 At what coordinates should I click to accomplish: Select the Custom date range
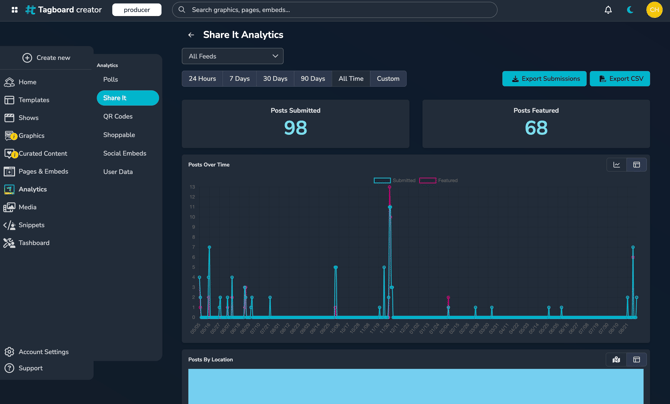[x=388, y=79]
